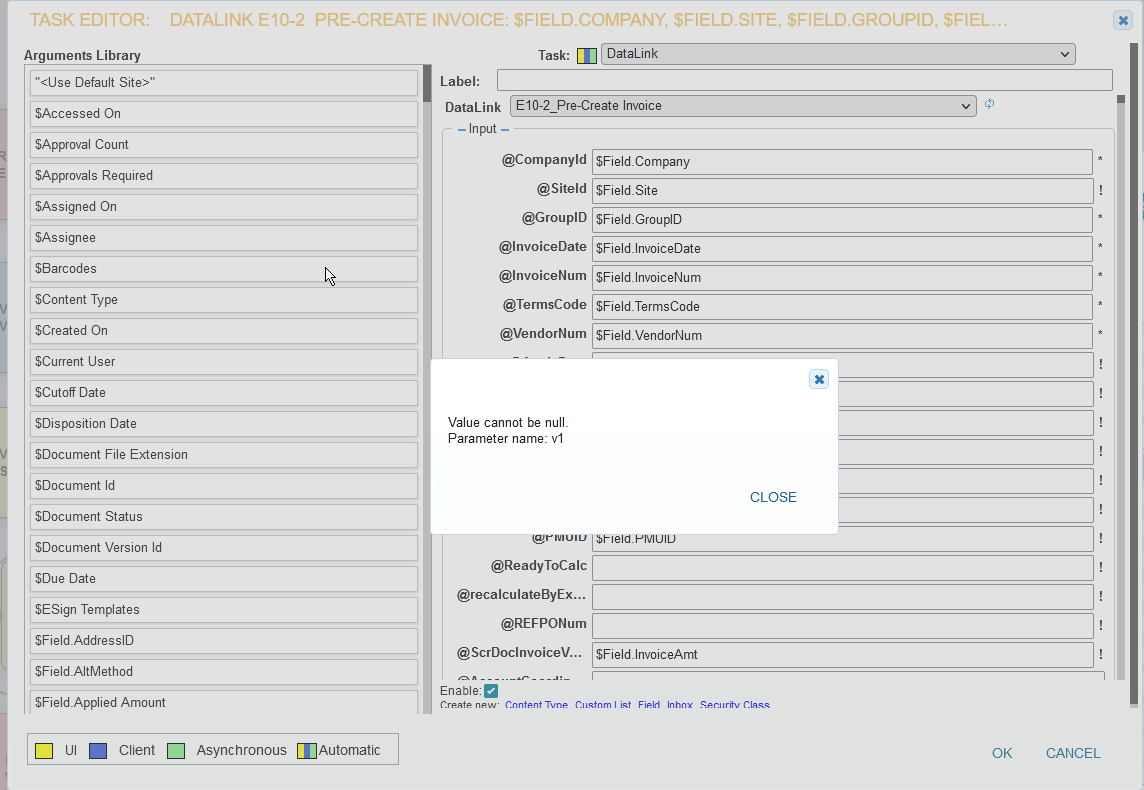Click the Custom List create-new link
Screen dimensions: 1144x790
[x=603, y=705]
